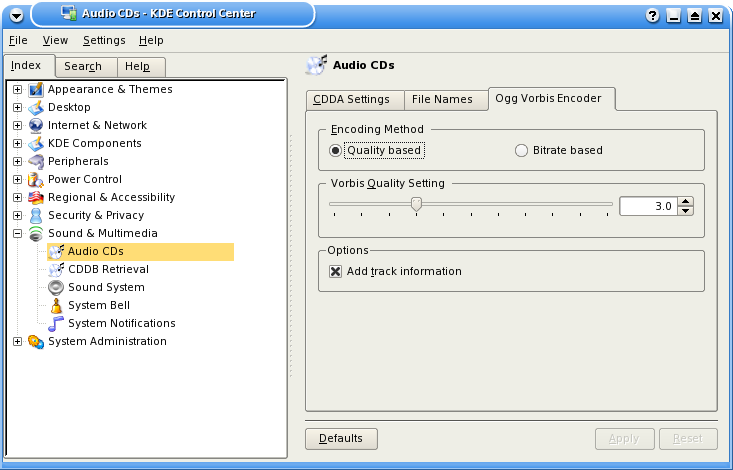Switch to the CDDA Settings tab
733x470 pixels.
point(355,100)
